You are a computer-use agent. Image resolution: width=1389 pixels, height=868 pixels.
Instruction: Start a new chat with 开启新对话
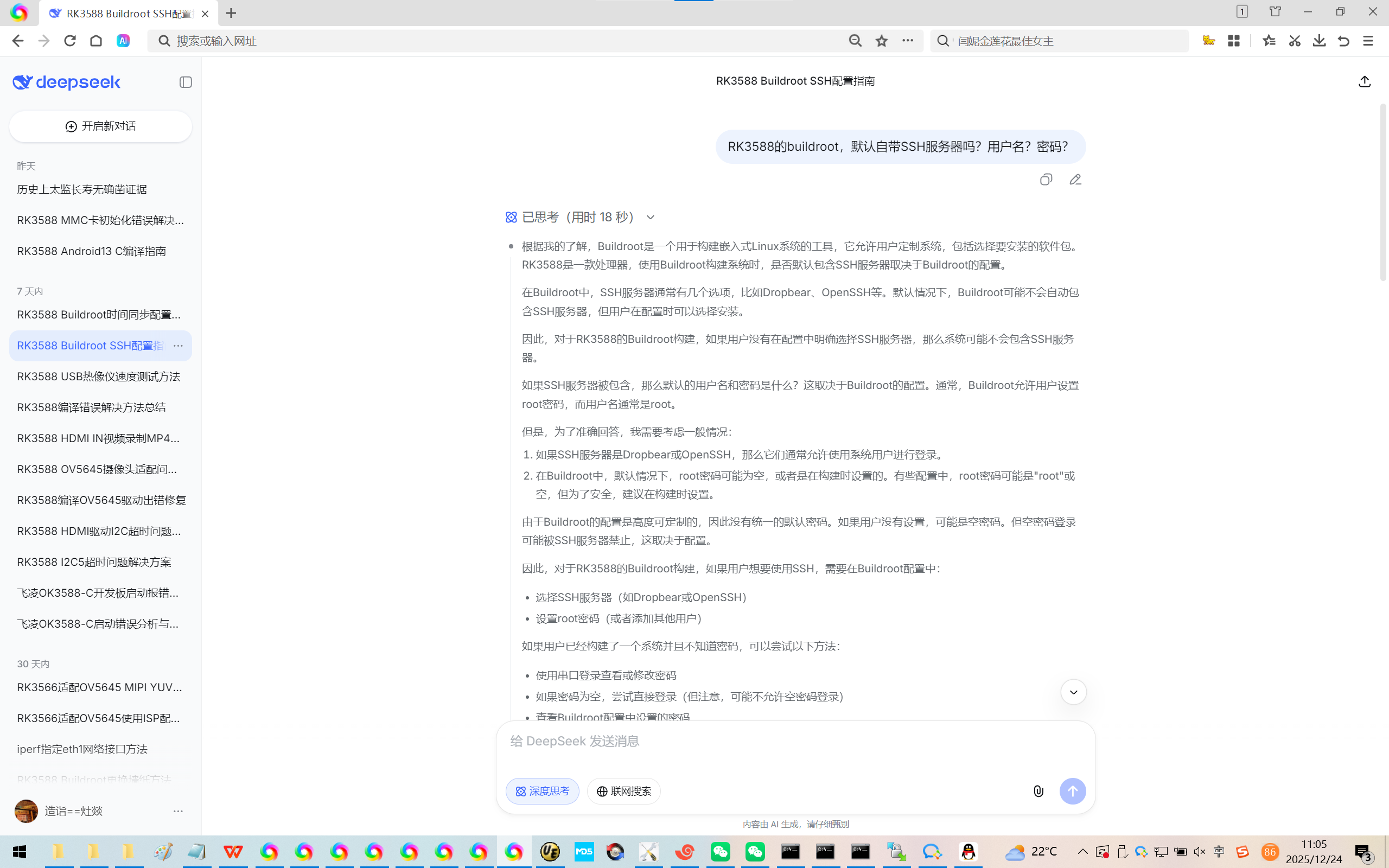click(100, 126)
